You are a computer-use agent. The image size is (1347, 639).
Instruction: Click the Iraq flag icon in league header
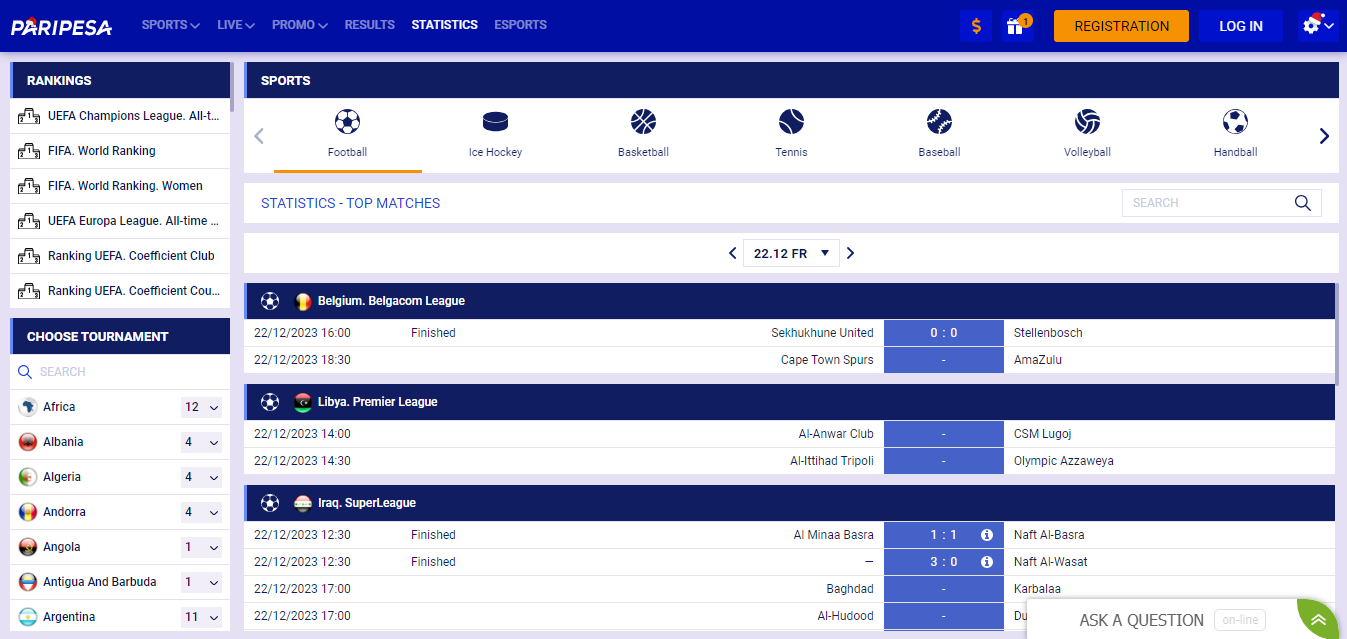pos(303,503)
